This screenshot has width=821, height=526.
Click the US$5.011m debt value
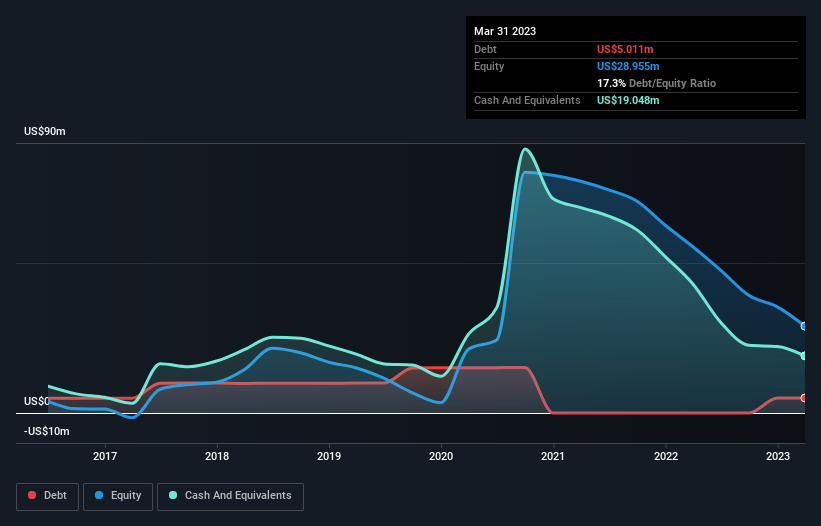pos(625,49)
